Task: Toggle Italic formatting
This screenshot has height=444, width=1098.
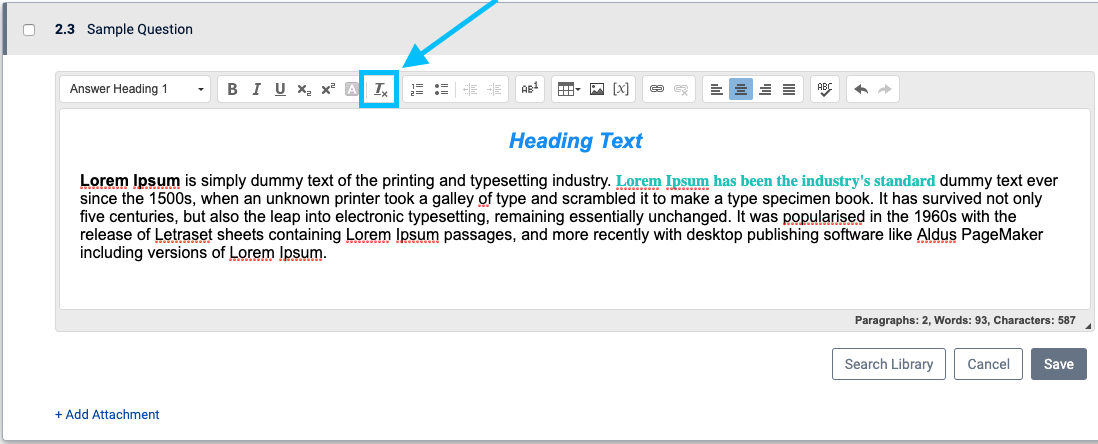Action: tap(256, 89)
